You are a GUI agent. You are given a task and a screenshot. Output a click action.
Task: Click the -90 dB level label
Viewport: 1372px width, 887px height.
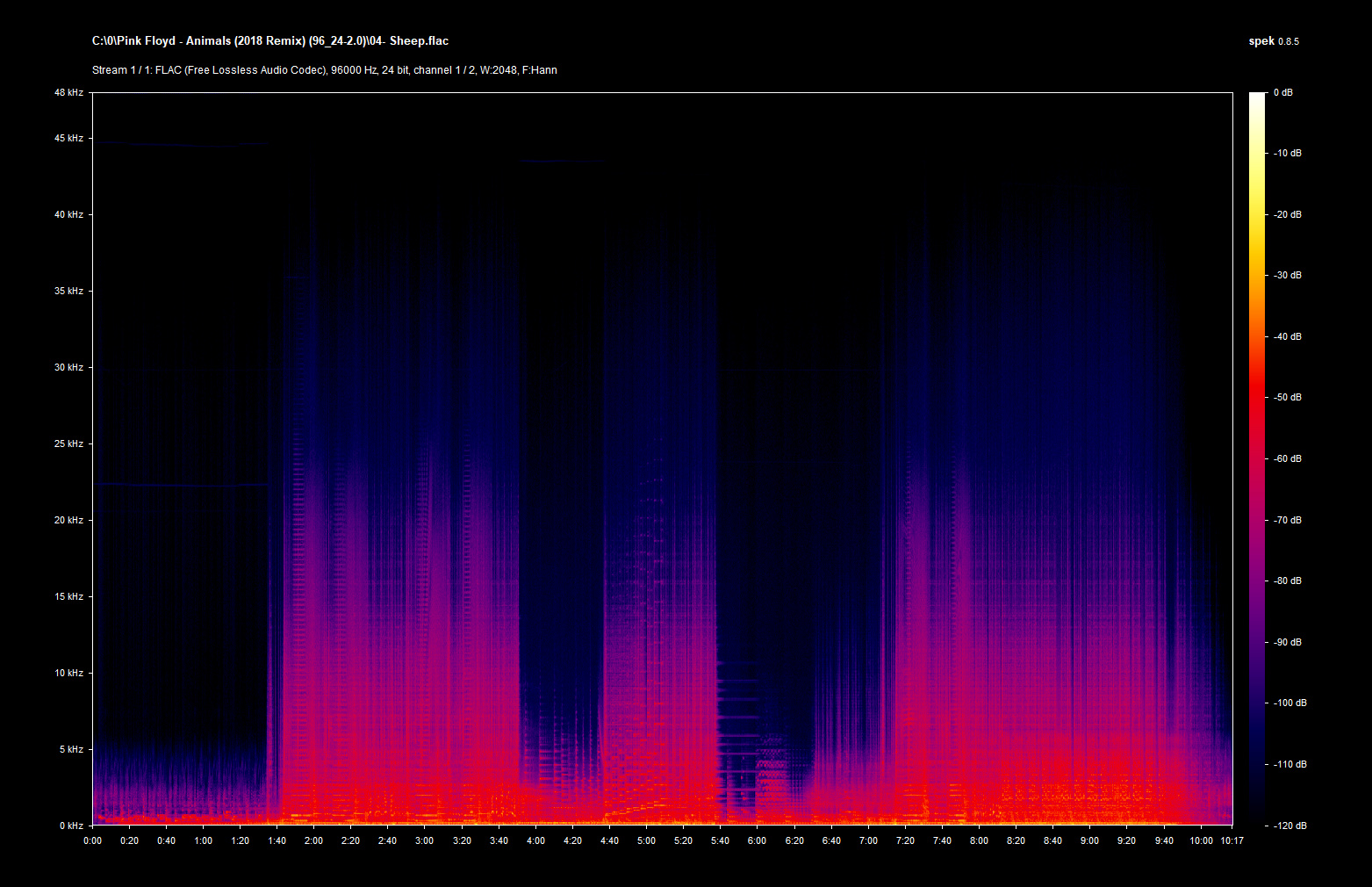point(1288,642)
